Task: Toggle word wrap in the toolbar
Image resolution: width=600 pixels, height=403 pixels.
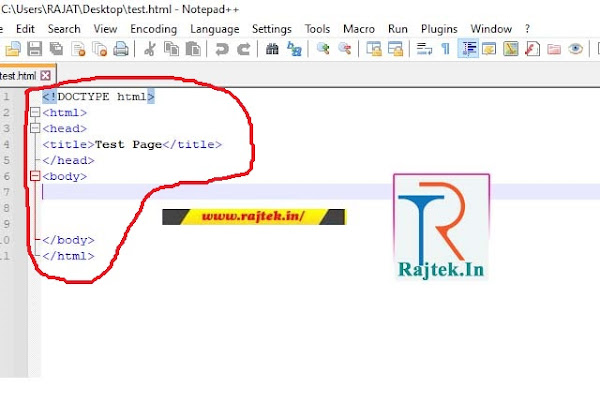Action: [x=424, y=49]
